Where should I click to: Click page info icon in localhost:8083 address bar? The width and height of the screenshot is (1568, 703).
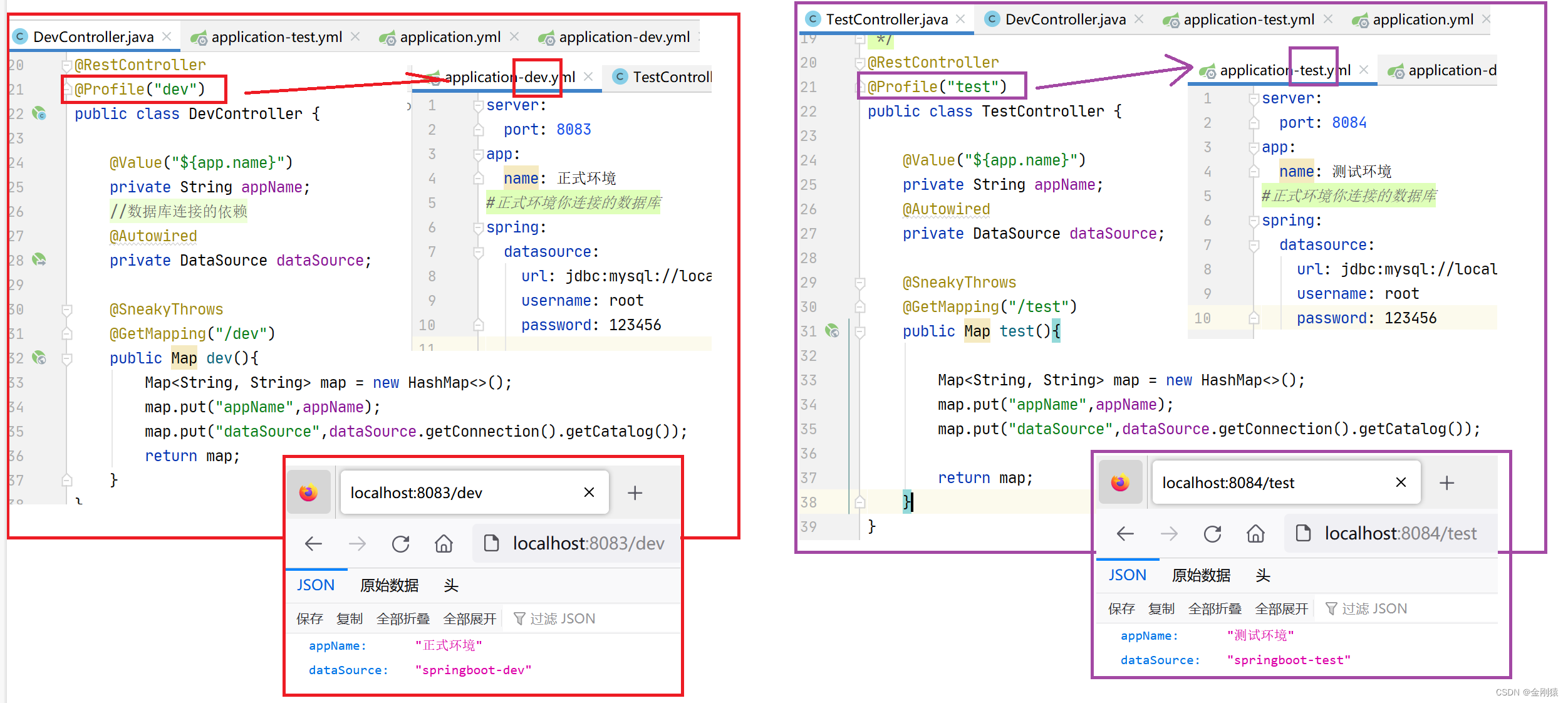click(492, 543)
